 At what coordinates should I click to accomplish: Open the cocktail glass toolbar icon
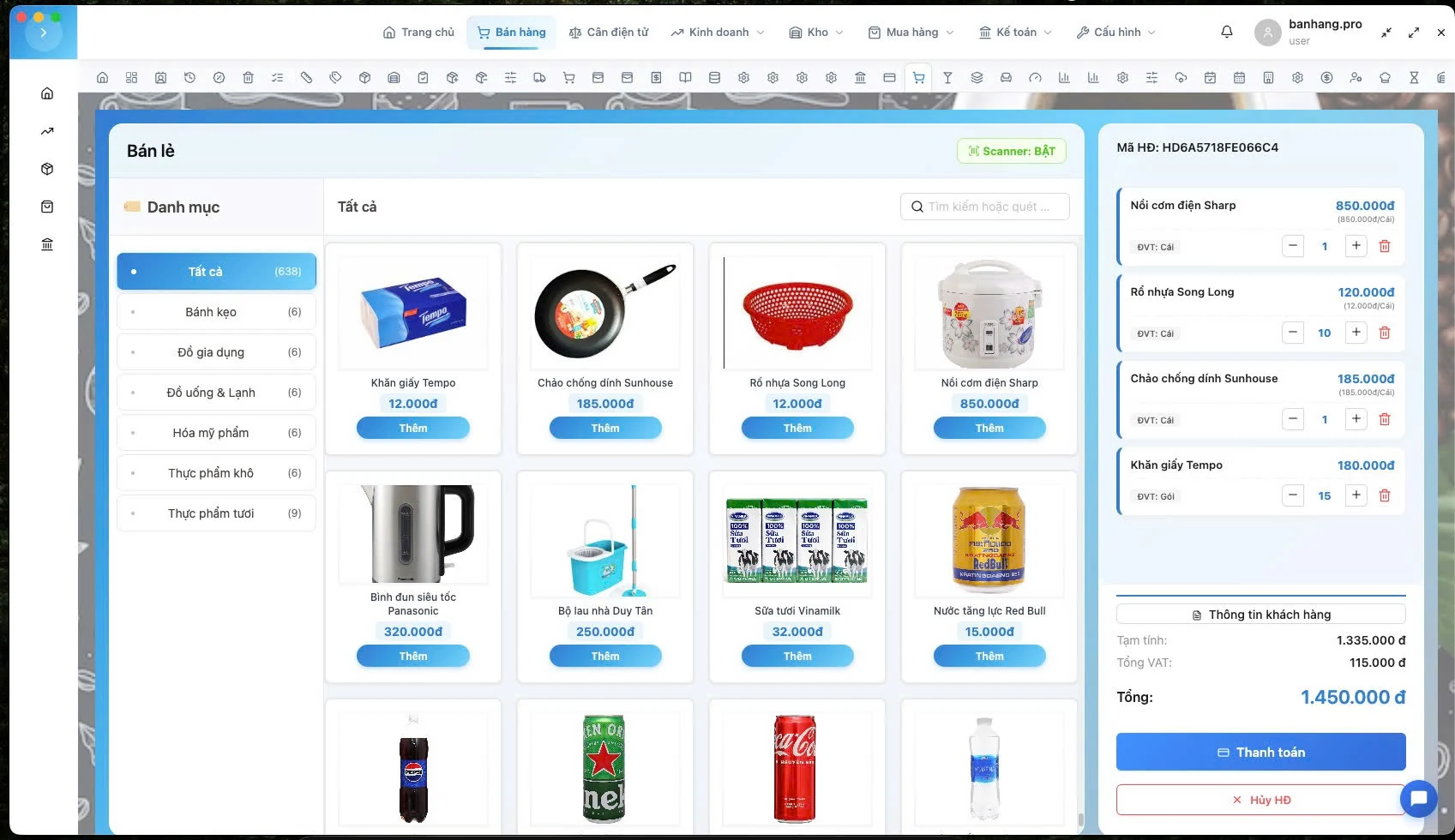[x=947, y=77]
